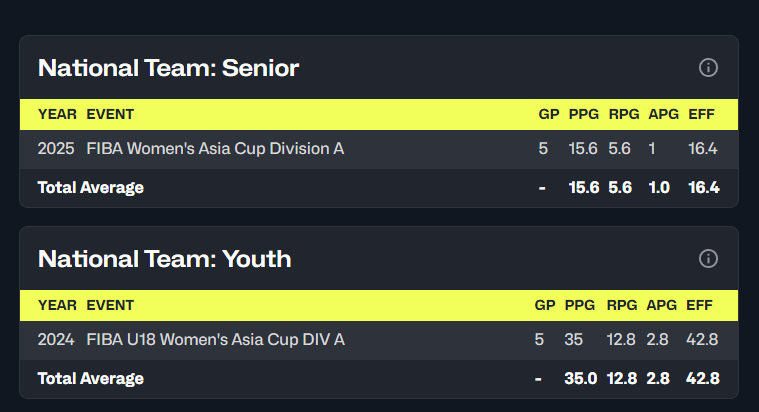Click the 42.8 total EFF value in Youth table
759x412 pixels.
point(702,378)
